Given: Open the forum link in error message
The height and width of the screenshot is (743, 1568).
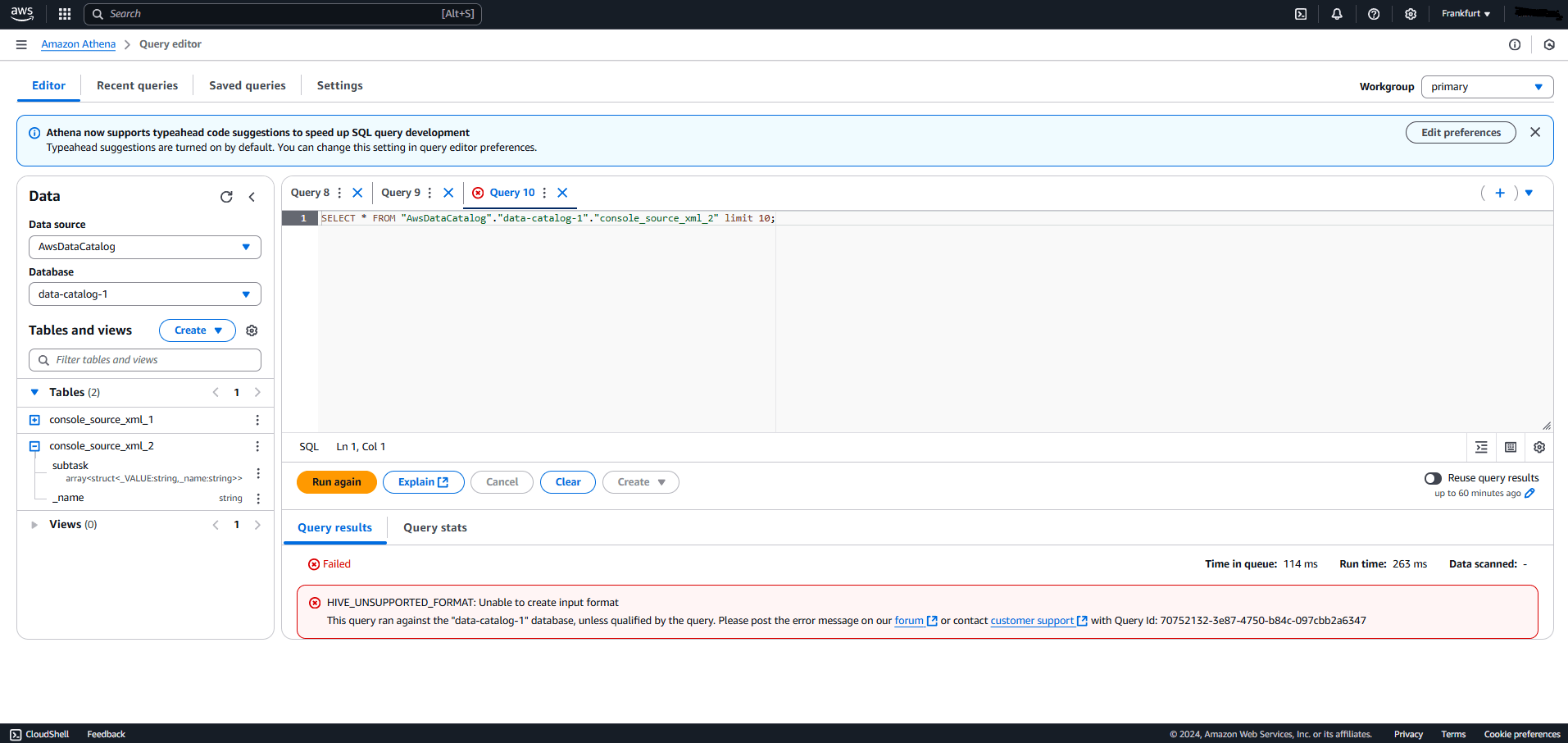Looking at the screenshot, I should point(916,621).
